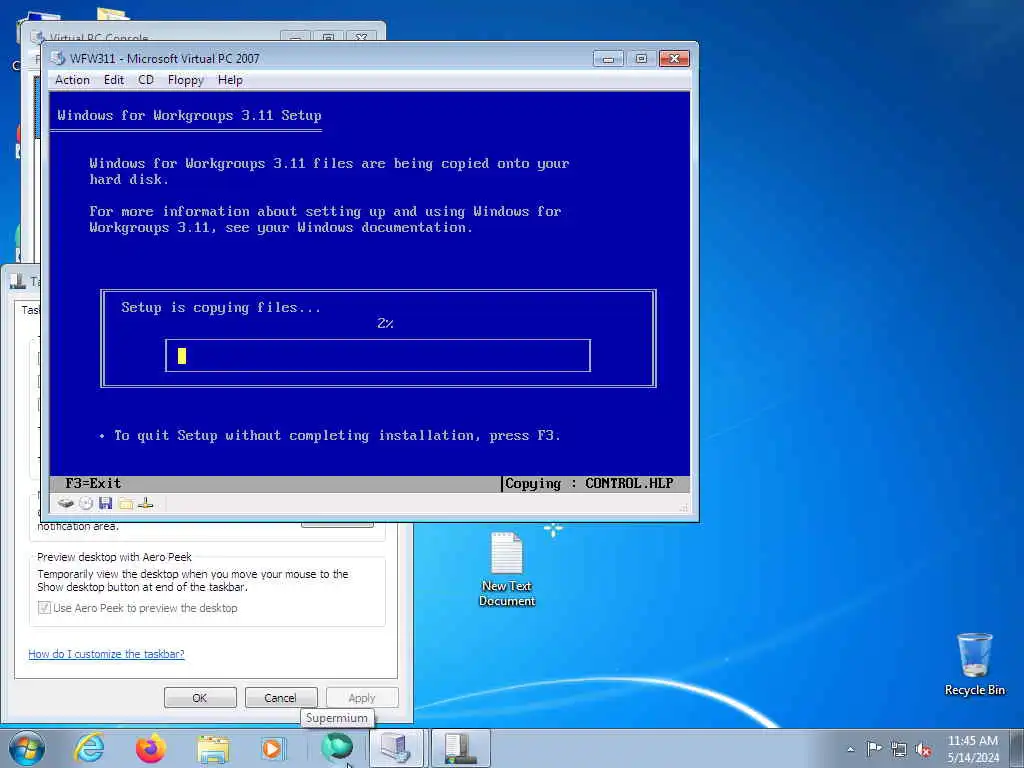The image size is (1024, 768).
Task: Open the Help menu in Virtual PC
Action: tap(230, 80)
